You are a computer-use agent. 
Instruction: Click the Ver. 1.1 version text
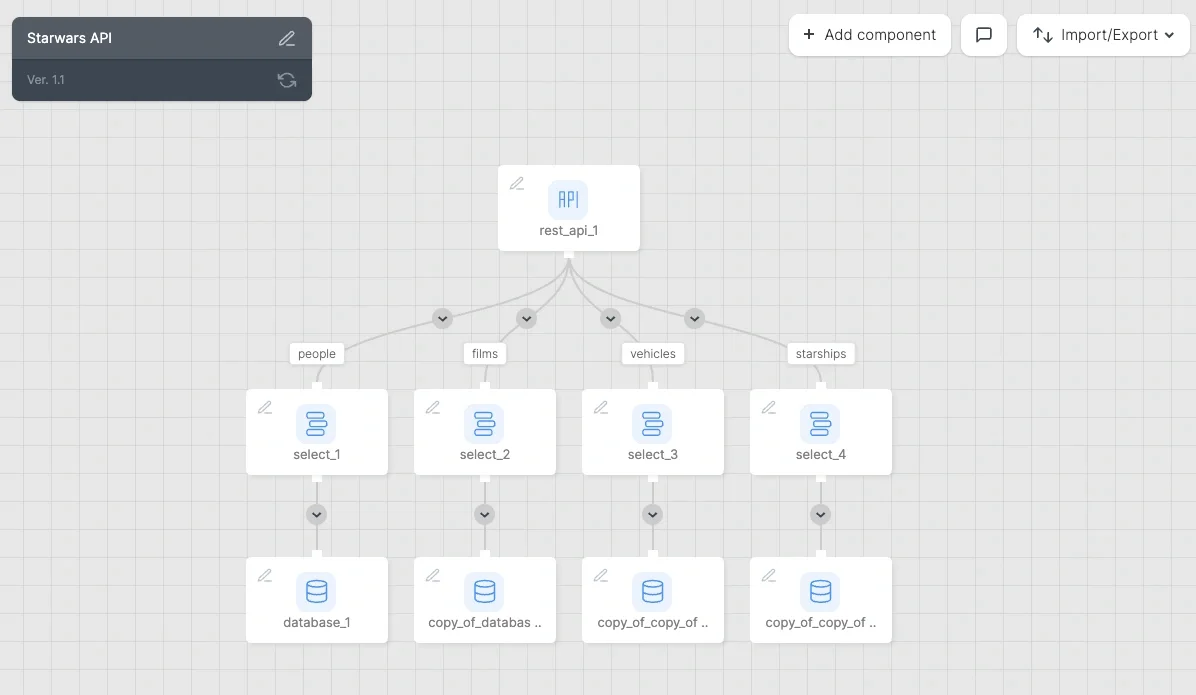pos(46,80)
